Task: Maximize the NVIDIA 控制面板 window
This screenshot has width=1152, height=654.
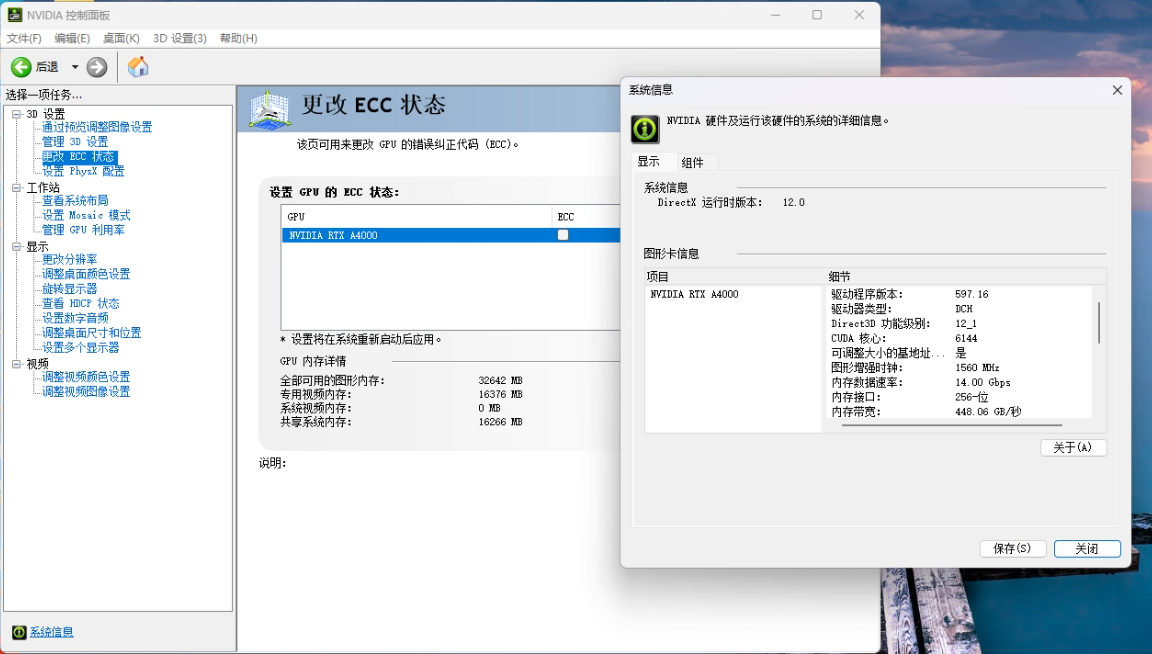Action: coord(817,15)
